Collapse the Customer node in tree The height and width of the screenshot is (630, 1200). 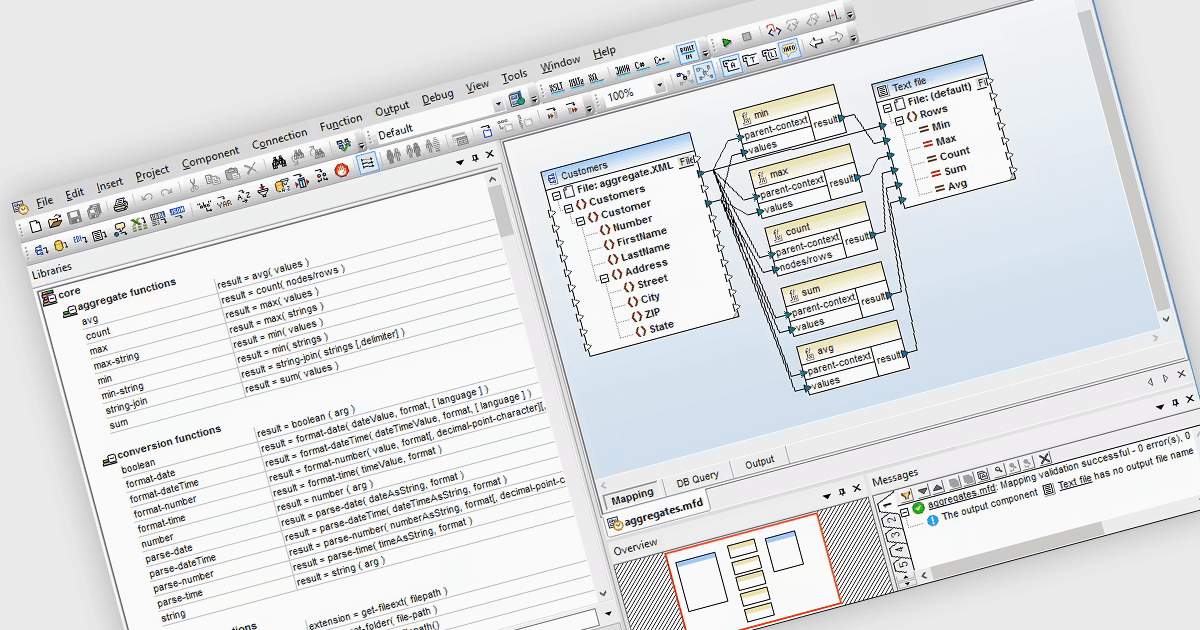(581, 221)
